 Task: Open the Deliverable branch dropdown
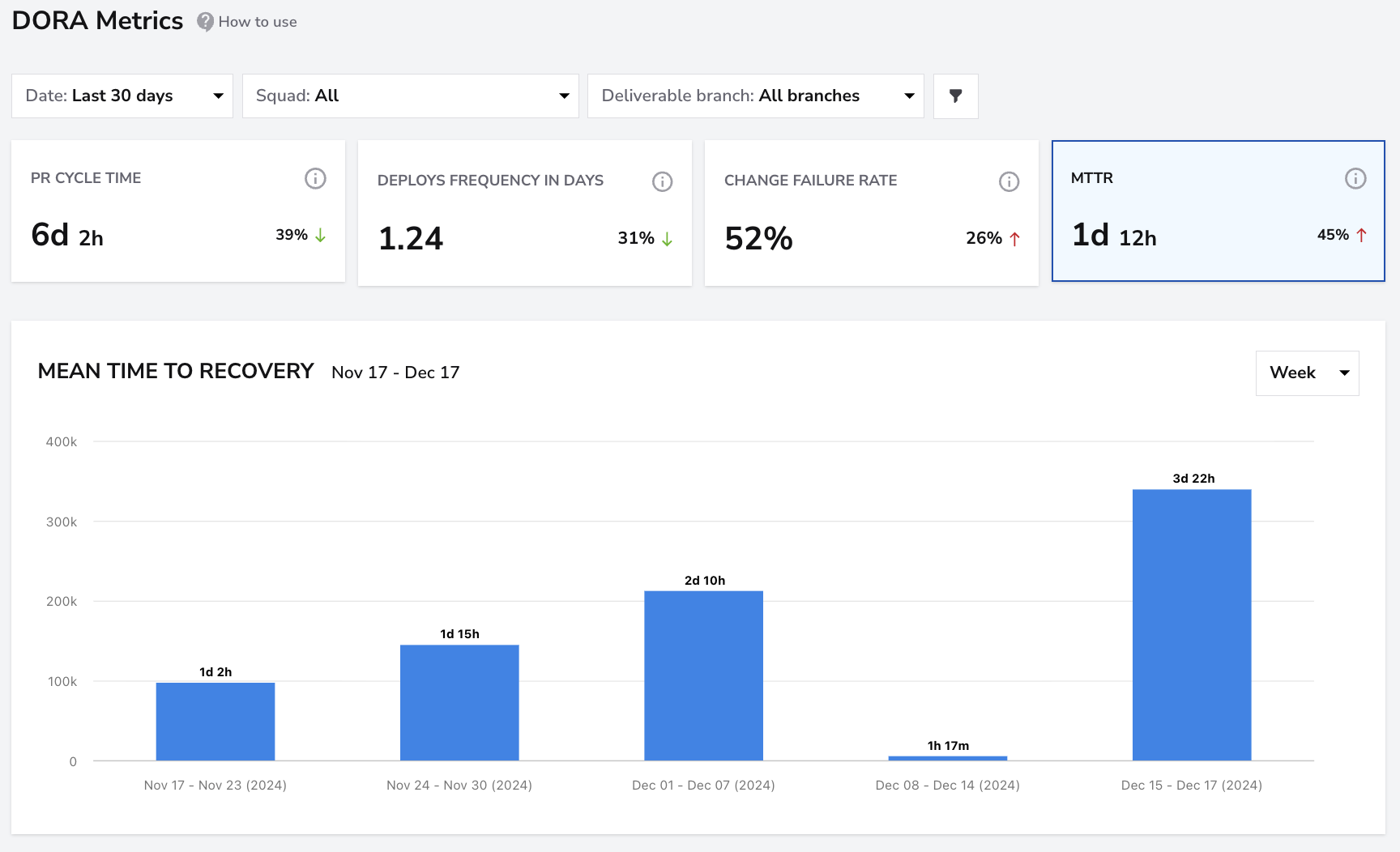(x=756, y=96)
